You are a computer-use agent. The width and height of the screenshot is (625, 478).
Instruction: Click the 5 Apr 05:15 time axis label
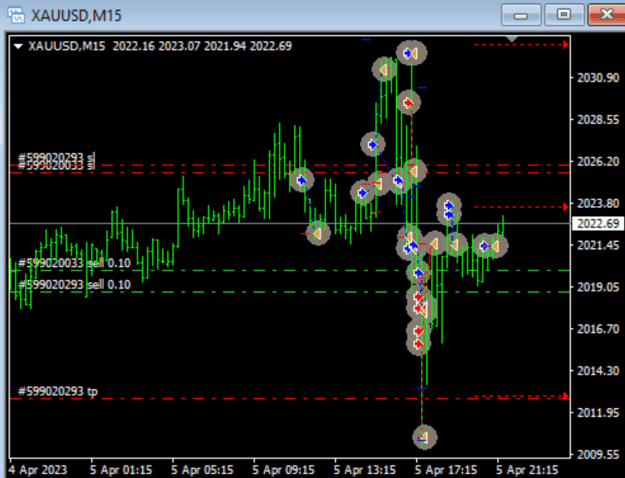(x=203, y=470)
